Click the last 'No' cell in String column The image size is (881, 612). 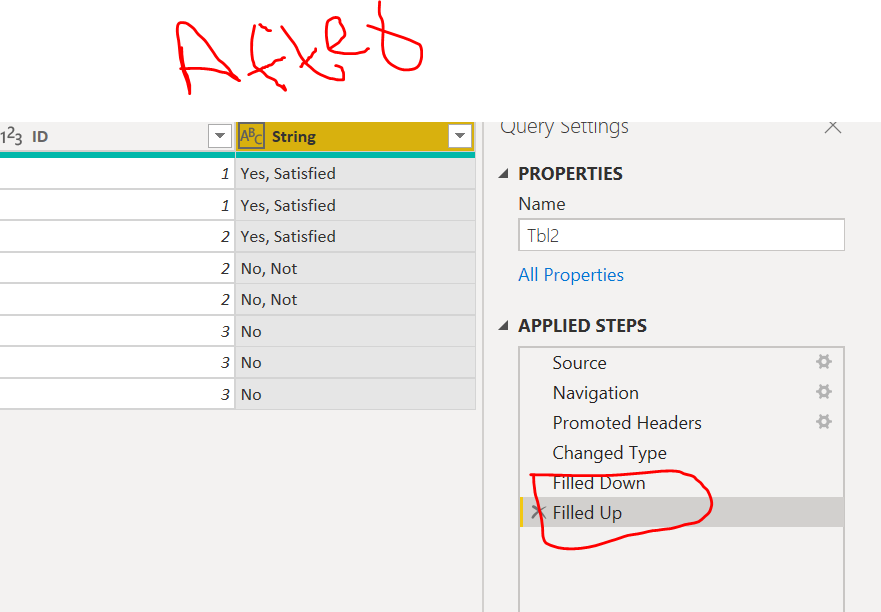[355, 395]
